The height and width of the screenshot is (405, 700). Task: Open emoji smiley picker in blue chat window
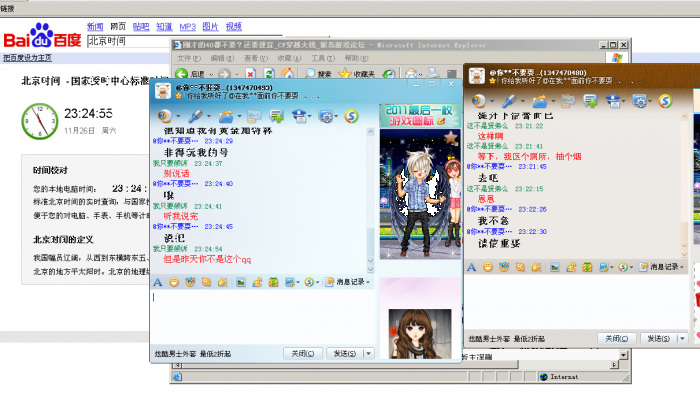tap(174, 282)
